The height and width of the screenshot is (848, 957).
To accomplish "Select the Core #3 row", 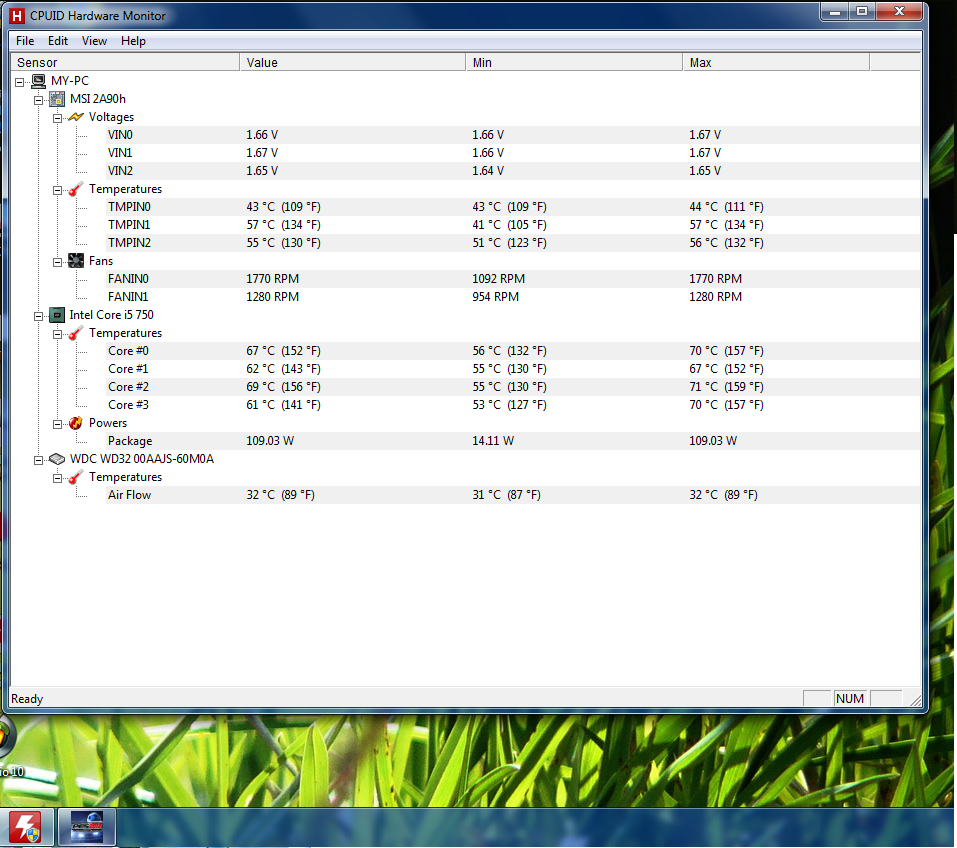I will [x=513, y=405].
